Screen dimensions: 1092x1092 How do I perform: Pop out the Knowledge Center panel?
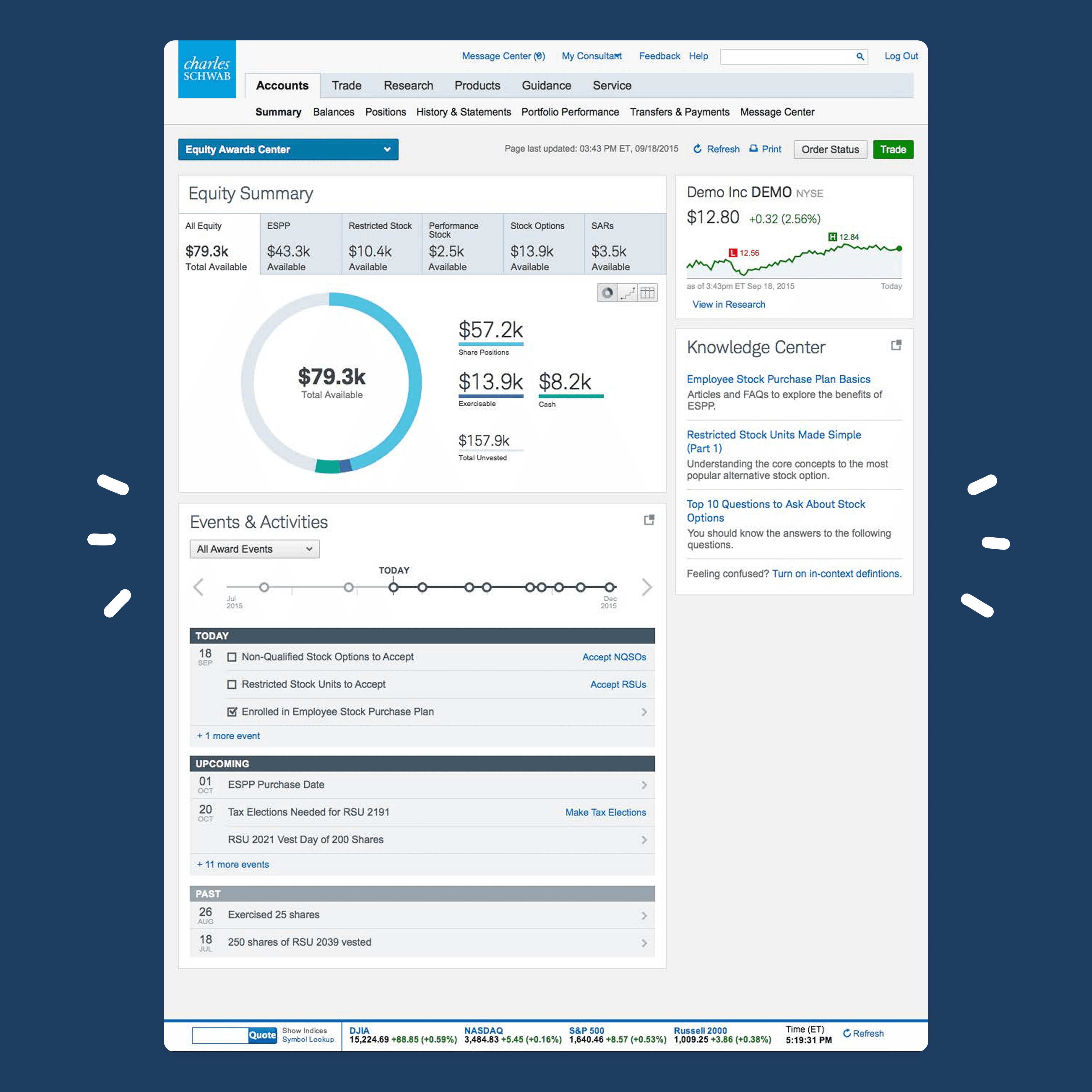pos(896,345)
